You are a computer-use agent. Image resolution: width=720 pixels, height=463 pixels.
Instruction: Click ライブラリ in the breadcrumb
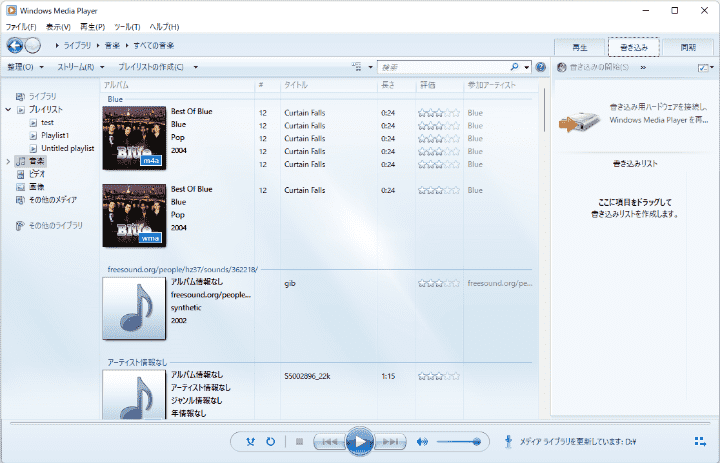click(x=77, y=45)
